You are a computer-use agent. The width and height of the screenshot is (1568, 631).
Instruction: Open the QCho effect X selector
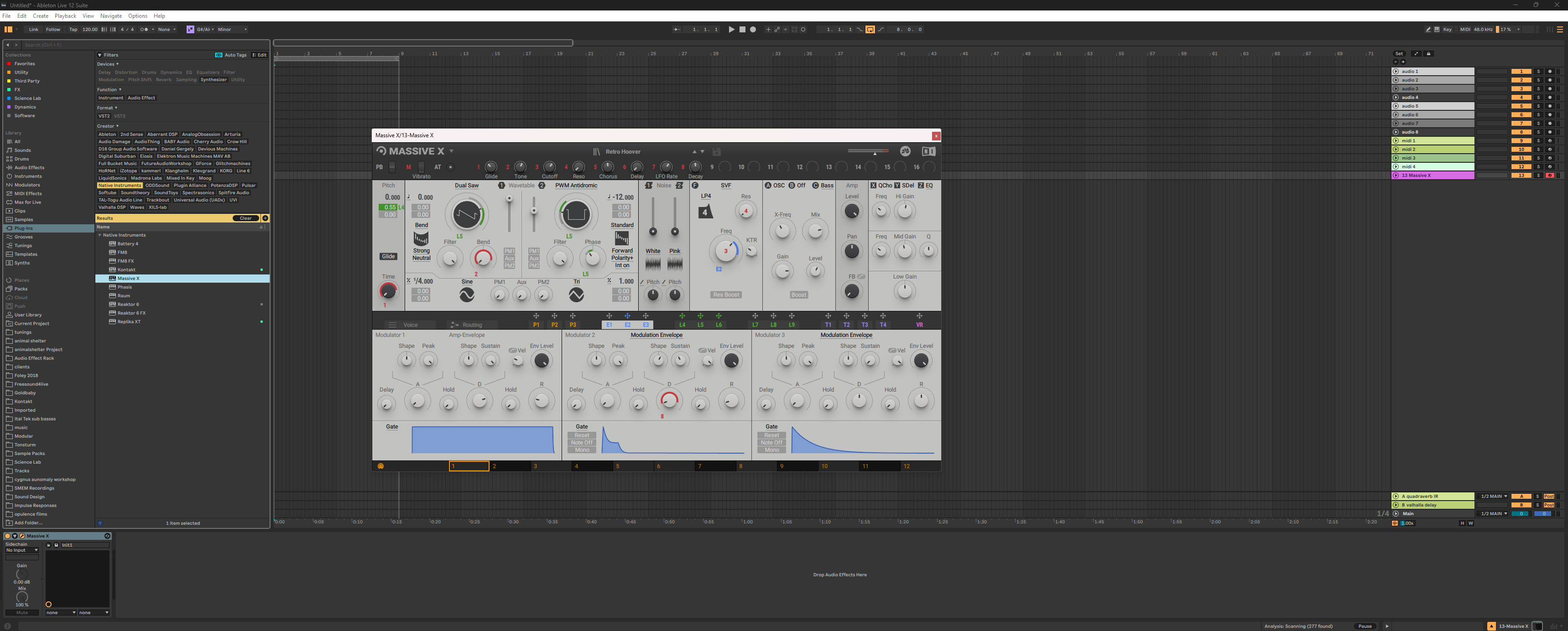[x=885, y=186]
